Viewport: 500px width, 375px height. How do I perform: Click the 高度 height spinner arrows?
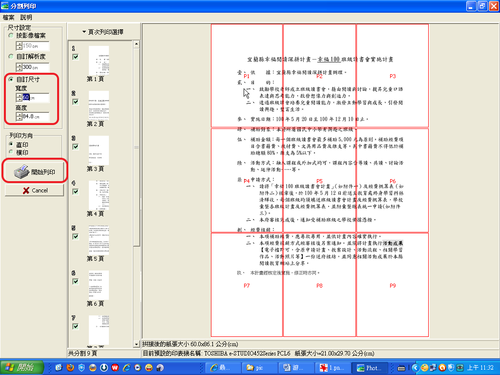(x=19, y=116)
